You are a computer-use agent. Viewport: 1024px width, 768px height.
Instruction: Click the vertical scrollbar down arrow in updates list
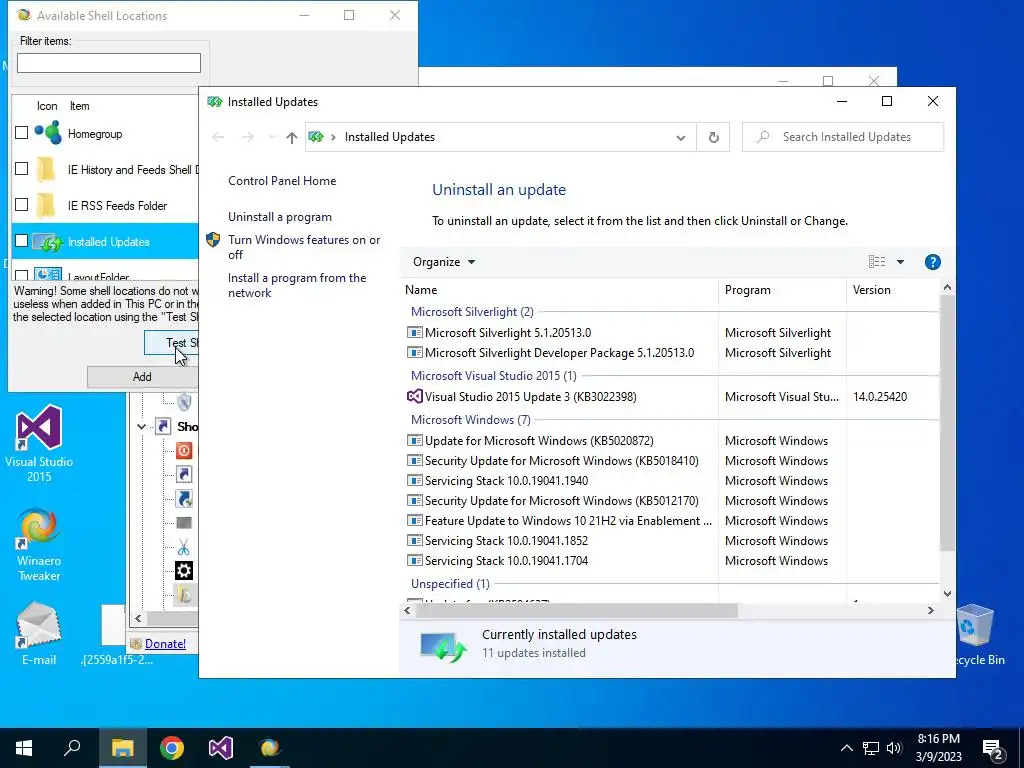pos(947,594)
